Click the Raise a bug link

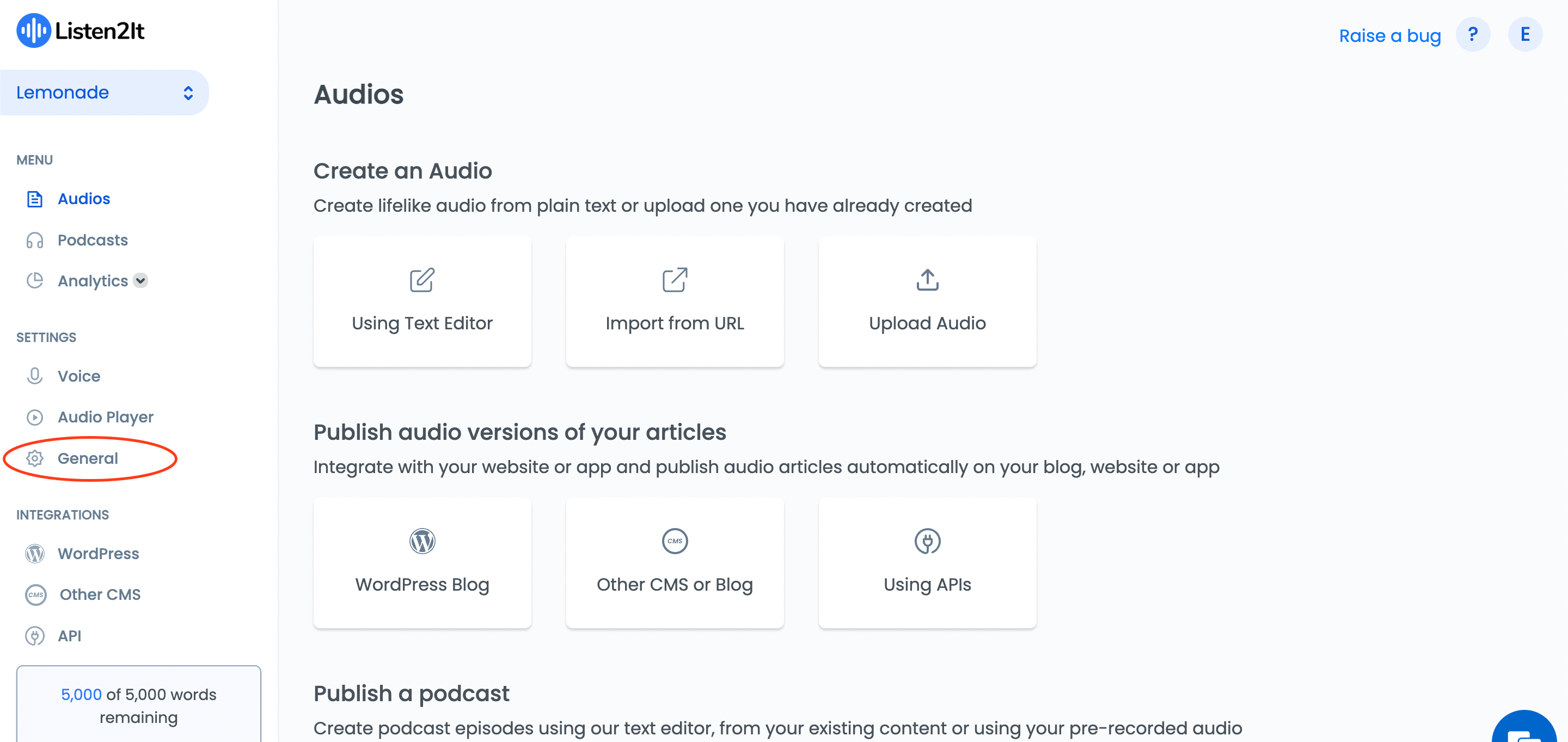click(x=1389, y=36)
